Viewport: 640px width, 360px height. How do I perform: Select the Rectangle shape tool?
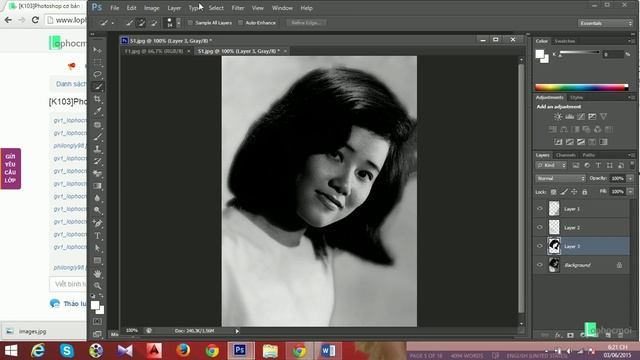[97, 260]
